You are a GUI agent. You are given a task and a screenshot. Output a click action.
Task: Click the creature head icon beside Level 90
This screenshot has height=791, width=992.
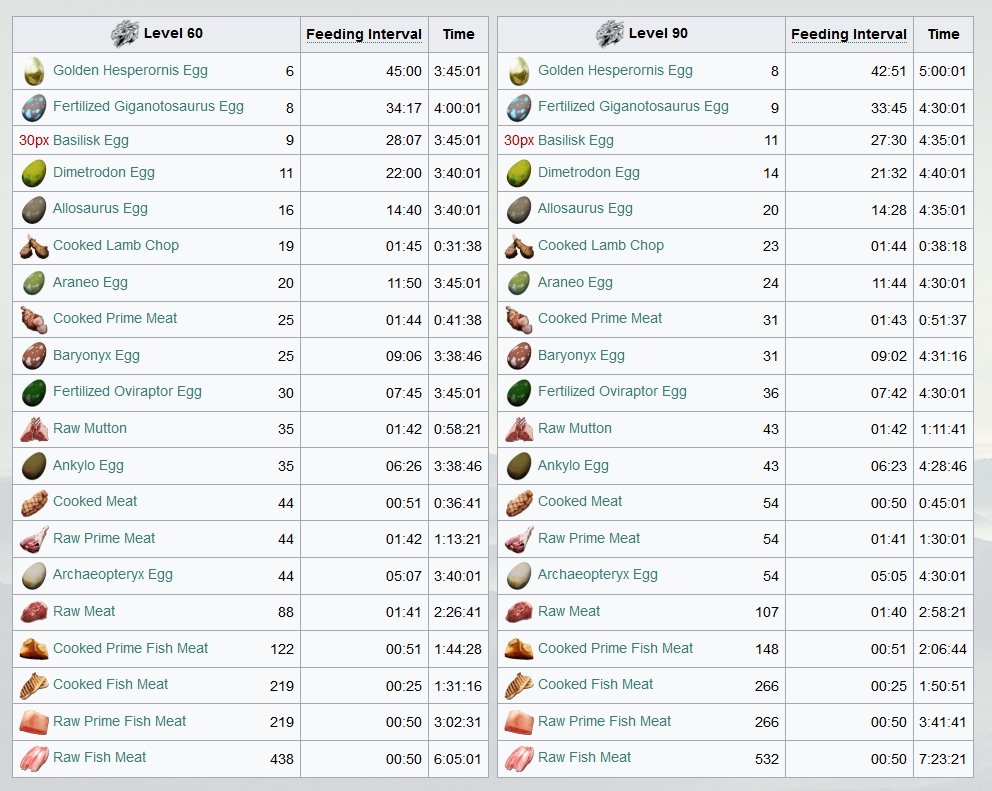pyautogui.click(x=610, y=34)
